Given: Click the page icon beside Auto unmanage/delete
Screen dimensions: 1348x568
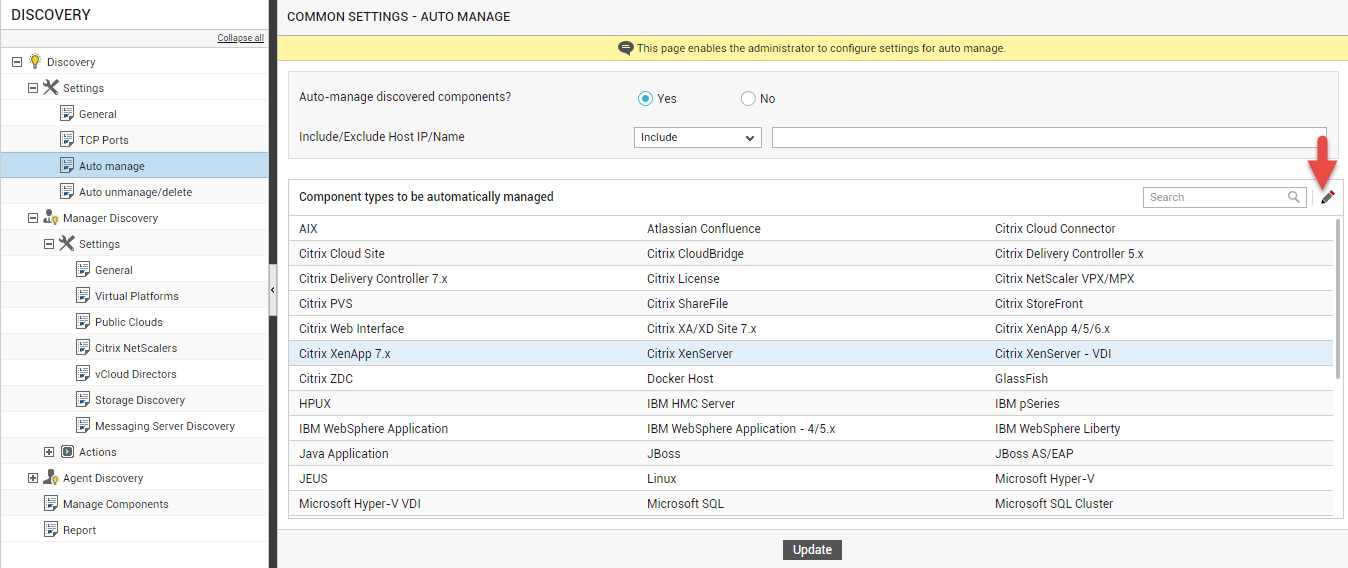Looking at the screenshot, I should point(67,192).
